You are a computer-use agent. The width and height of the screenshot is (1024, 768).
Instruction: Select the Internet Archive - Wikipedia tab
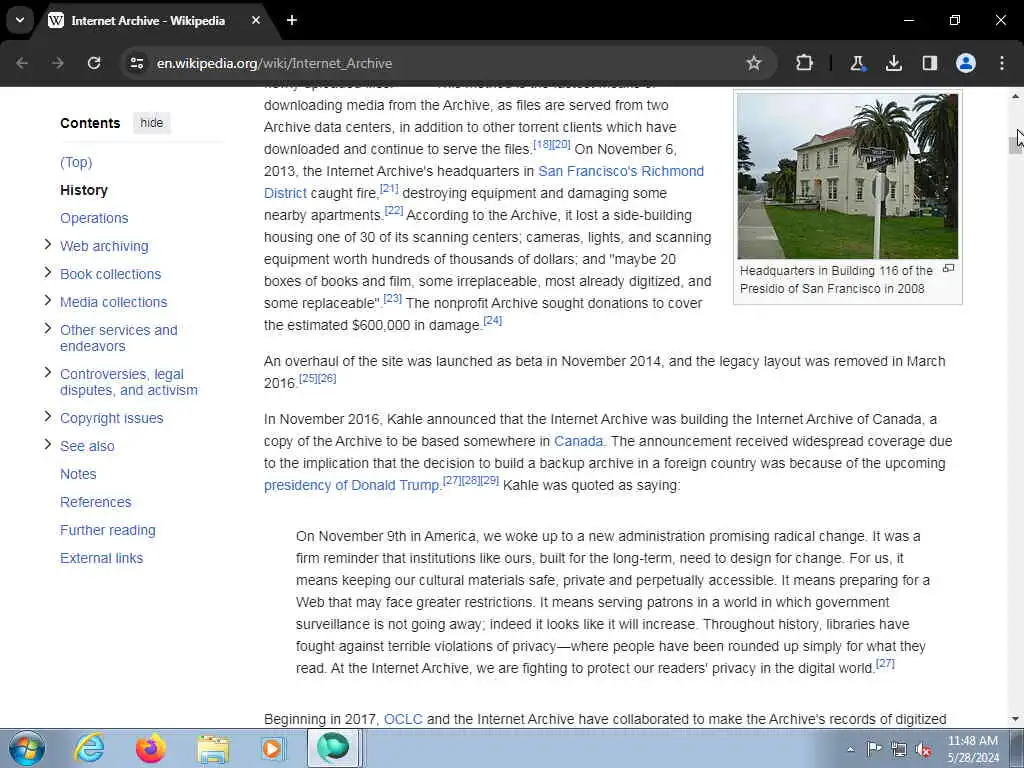[x=148, y=21]
